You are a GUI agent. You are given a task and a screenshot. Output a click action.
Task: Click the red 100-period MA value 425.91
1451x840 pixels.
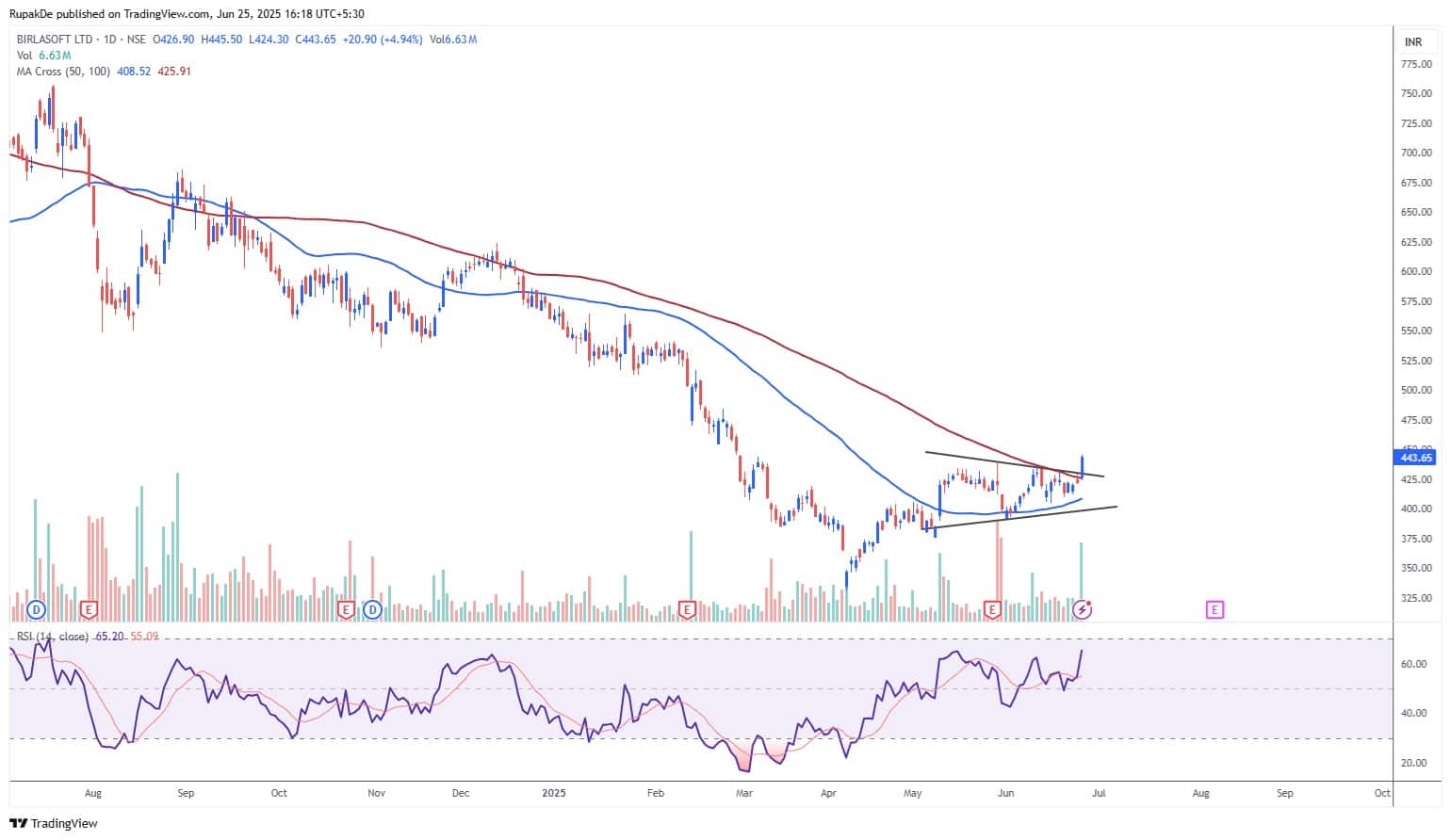coord(173,72)
